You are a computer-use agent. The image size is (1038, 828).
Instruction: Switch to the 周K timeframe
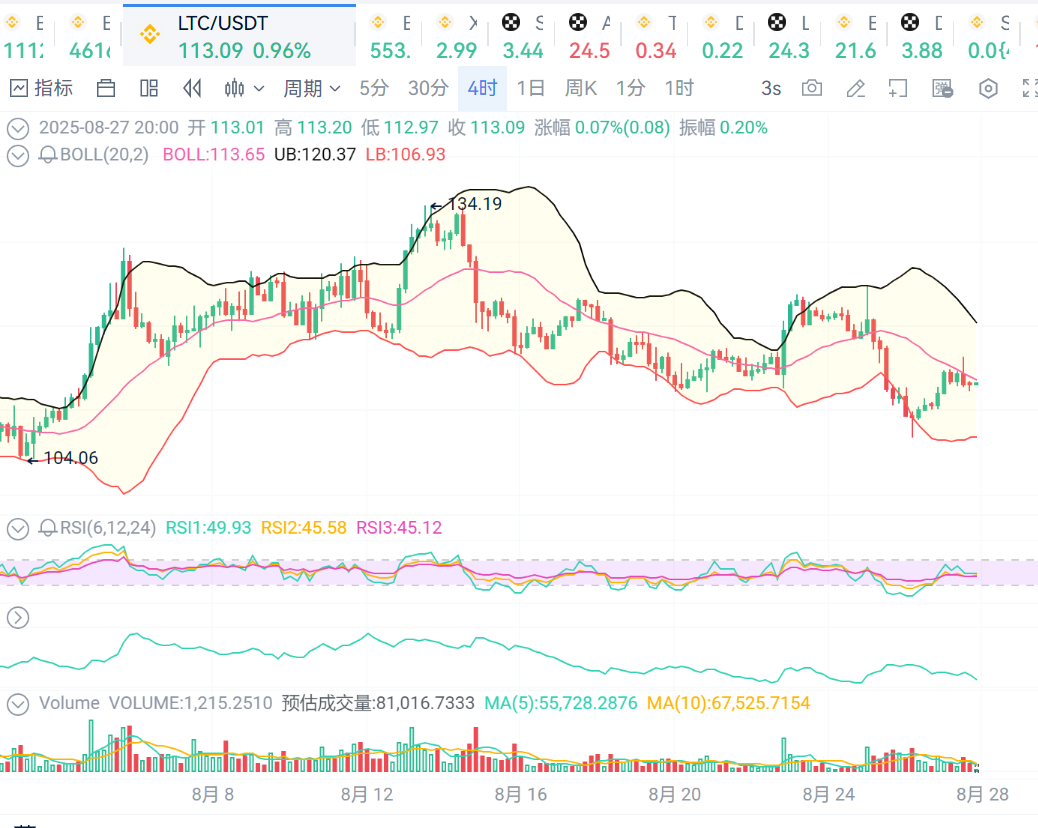(x=581, y=88)
